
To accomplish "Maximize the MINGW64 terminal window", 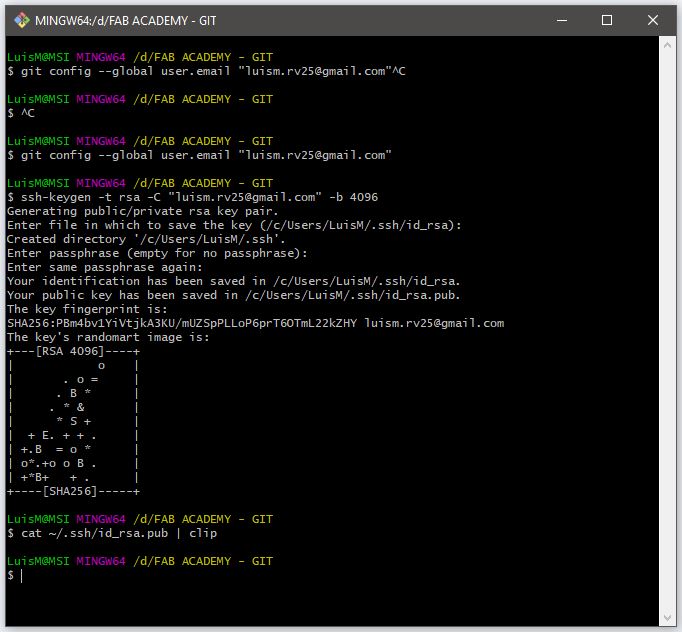I will click(607, 20).
